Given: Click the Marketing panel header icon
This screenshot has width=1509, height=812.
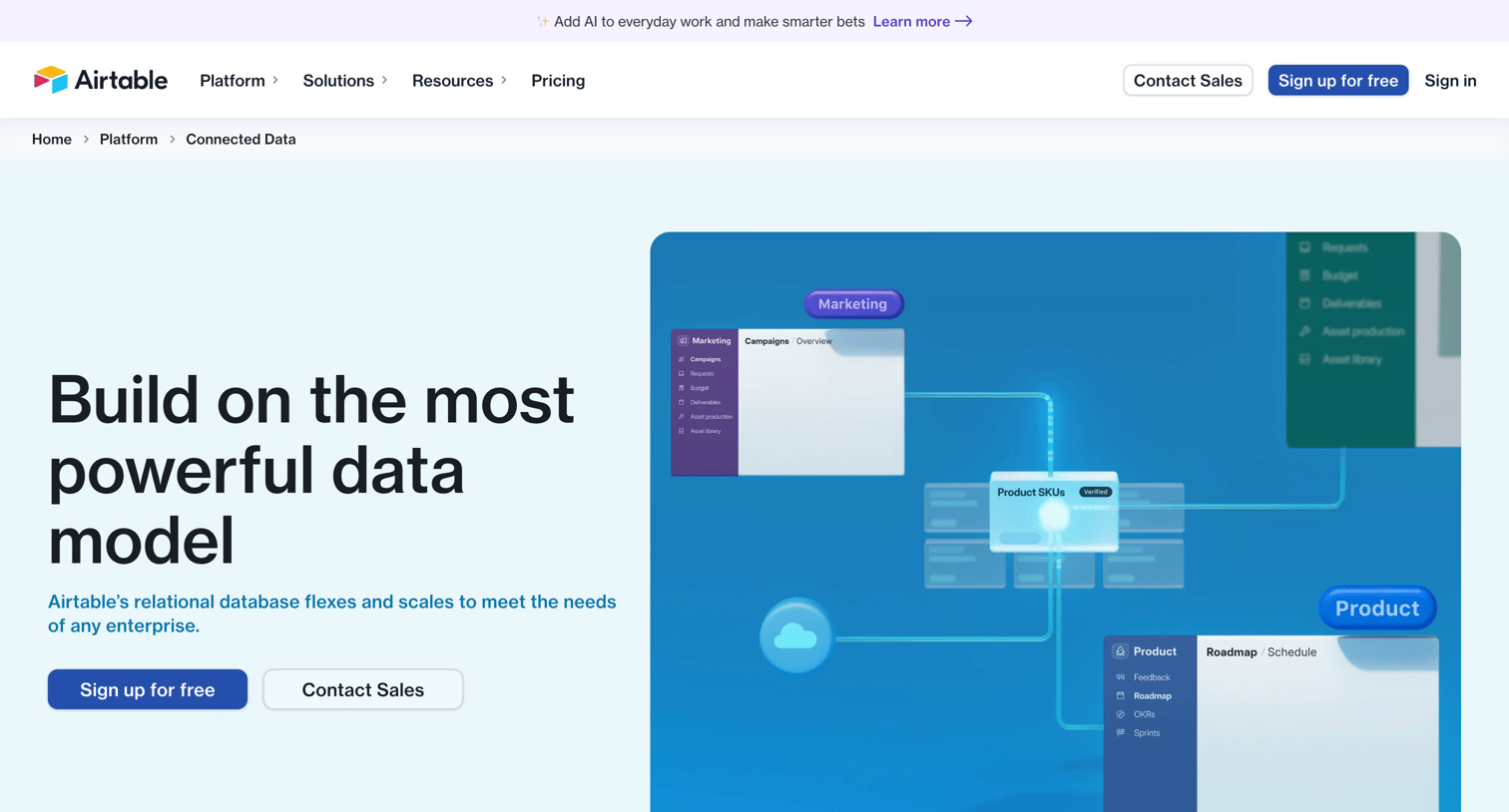Looking at the screenshot, I should pyautogui.click(x=683, y=341).
